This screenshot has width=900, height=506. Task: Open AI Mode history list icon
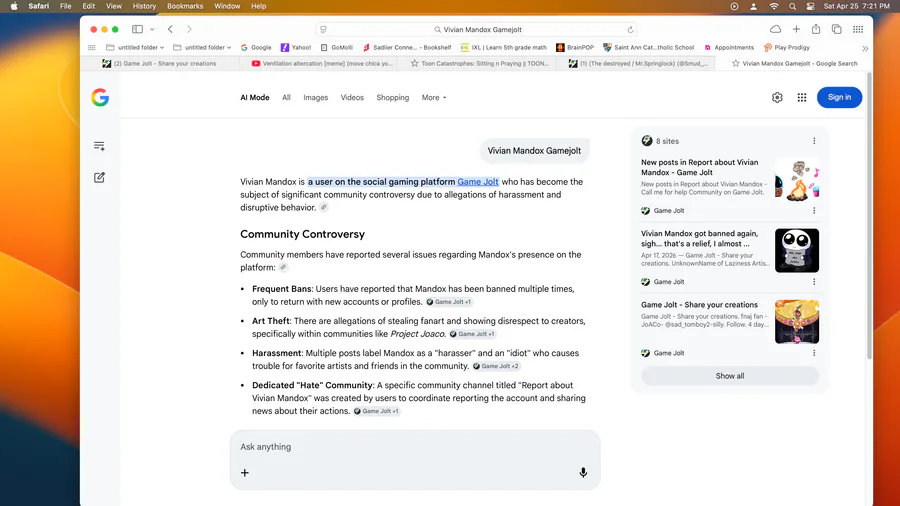point(100,146)
